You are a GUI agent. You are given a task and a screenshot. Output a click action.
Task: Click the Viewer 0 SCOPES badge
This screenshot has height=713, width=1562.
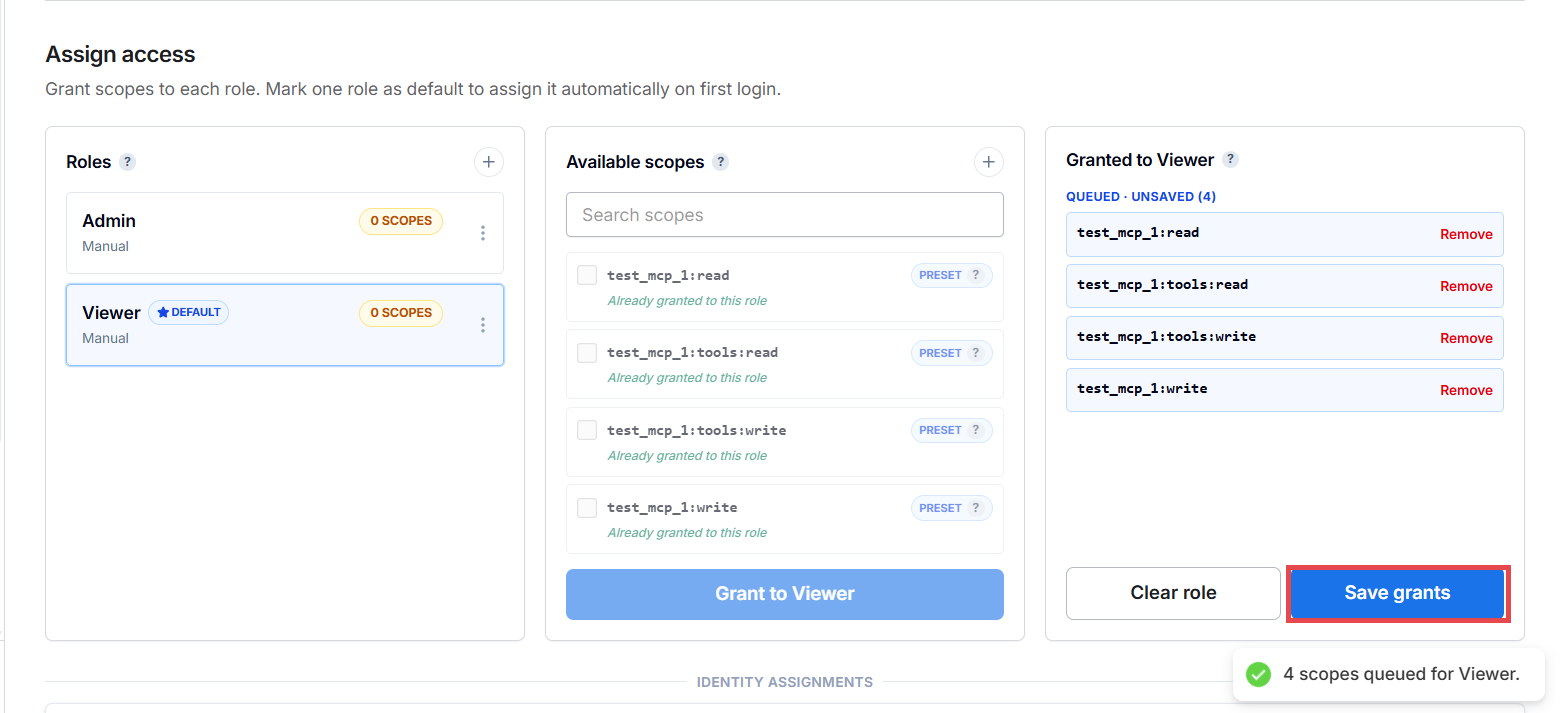[401, 313]
